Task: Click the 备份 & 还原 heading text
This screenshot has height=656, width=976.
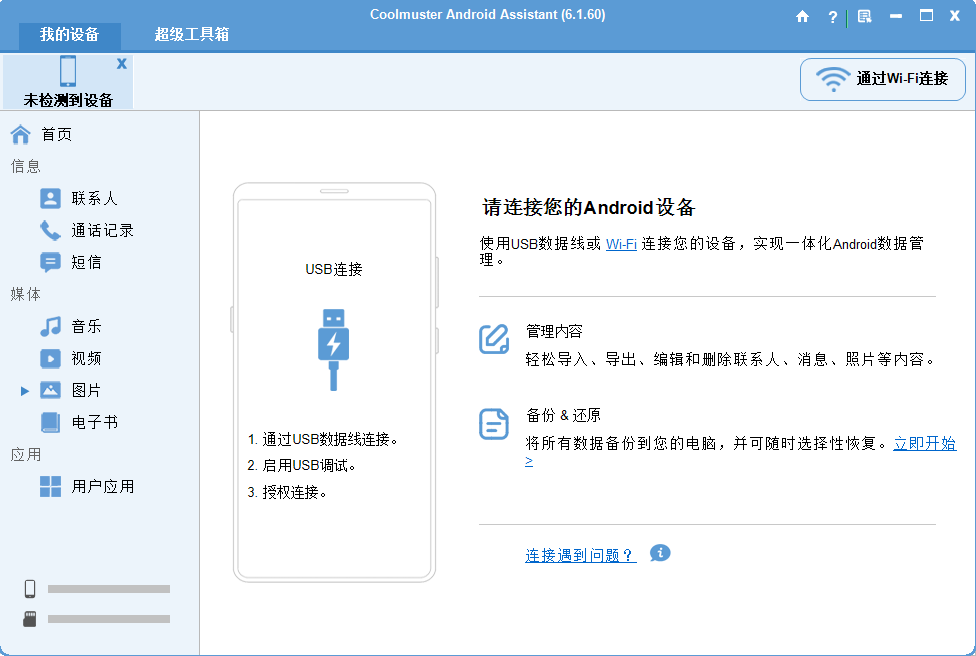Action: coord(563,415)
